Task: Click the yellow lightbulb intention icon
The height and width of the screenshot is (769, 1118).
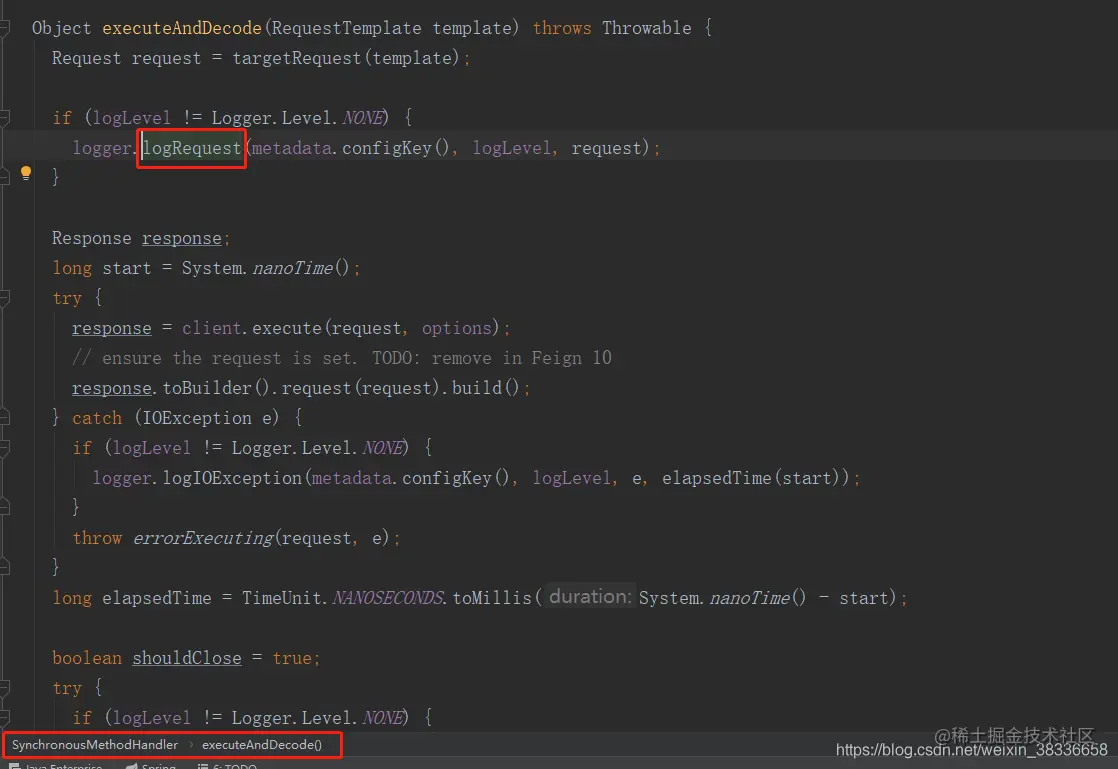Action: click(26, 172)
